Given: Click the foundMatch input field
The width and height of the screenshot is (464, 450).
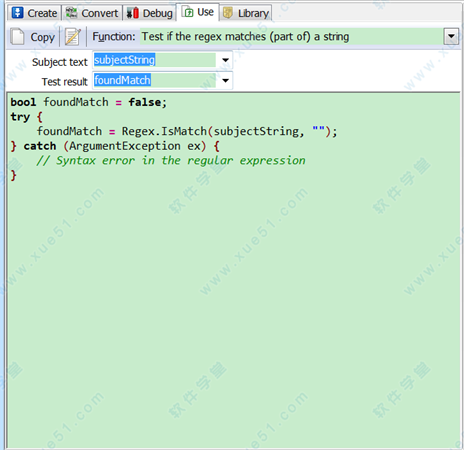Looking at the screenshot, I should pos(155,80).
